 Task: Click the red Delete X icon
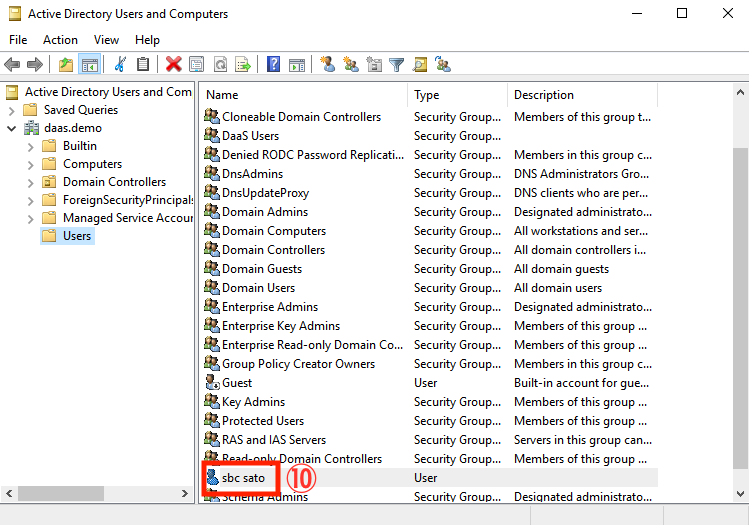(x=173, y=64)
